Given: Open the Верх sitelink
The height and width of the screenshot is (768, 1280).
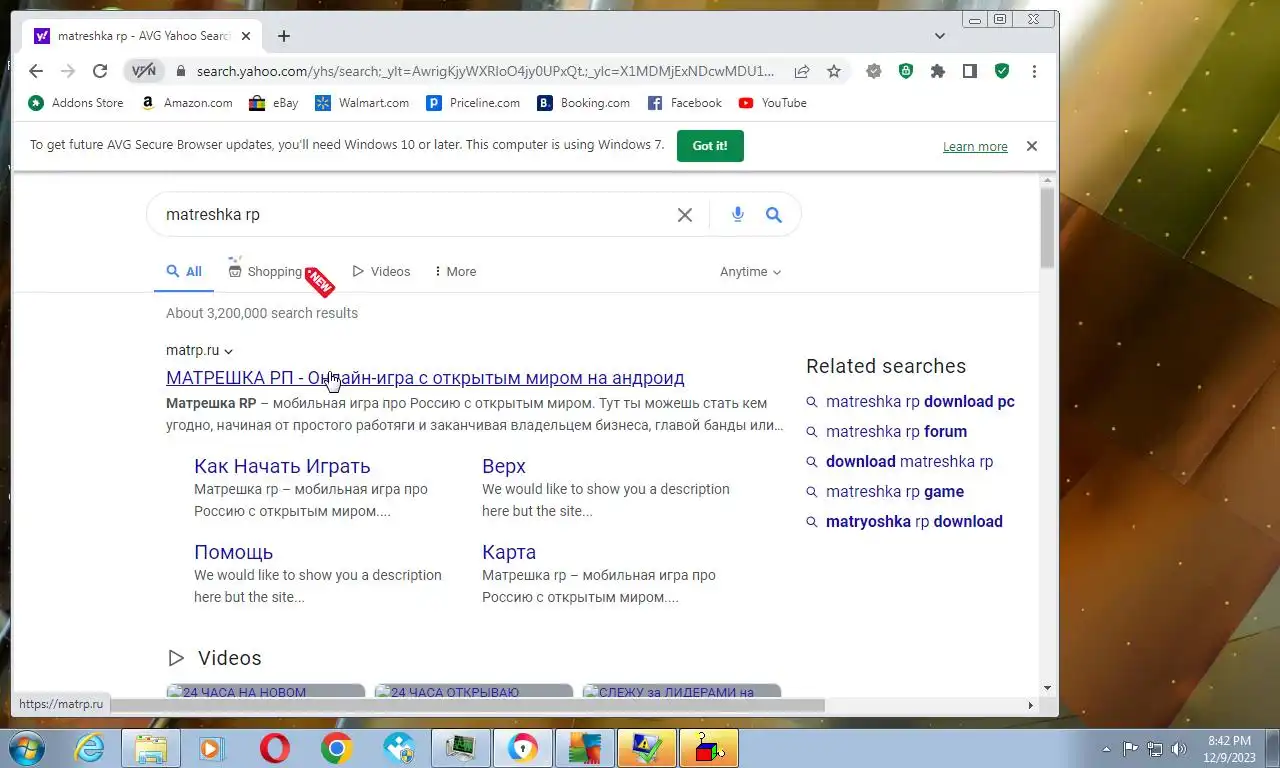Looking at the screenshot, I should [504, 466].
